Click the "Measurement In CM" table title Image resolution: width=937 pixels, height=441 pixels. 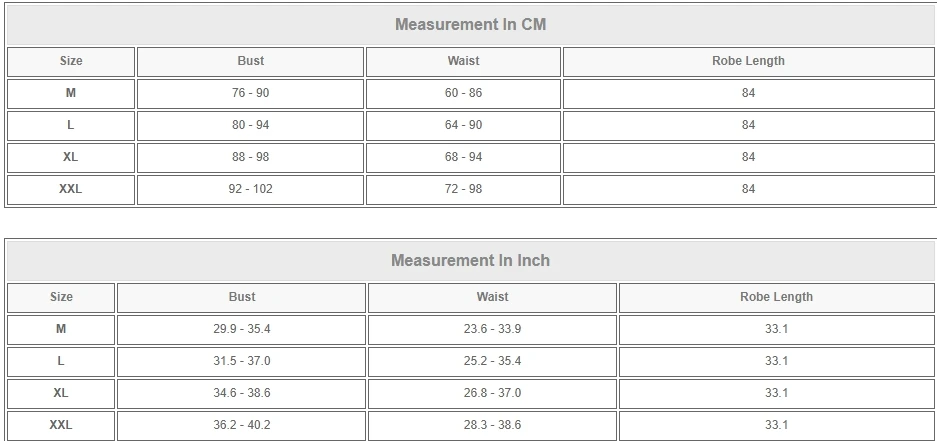470,24
